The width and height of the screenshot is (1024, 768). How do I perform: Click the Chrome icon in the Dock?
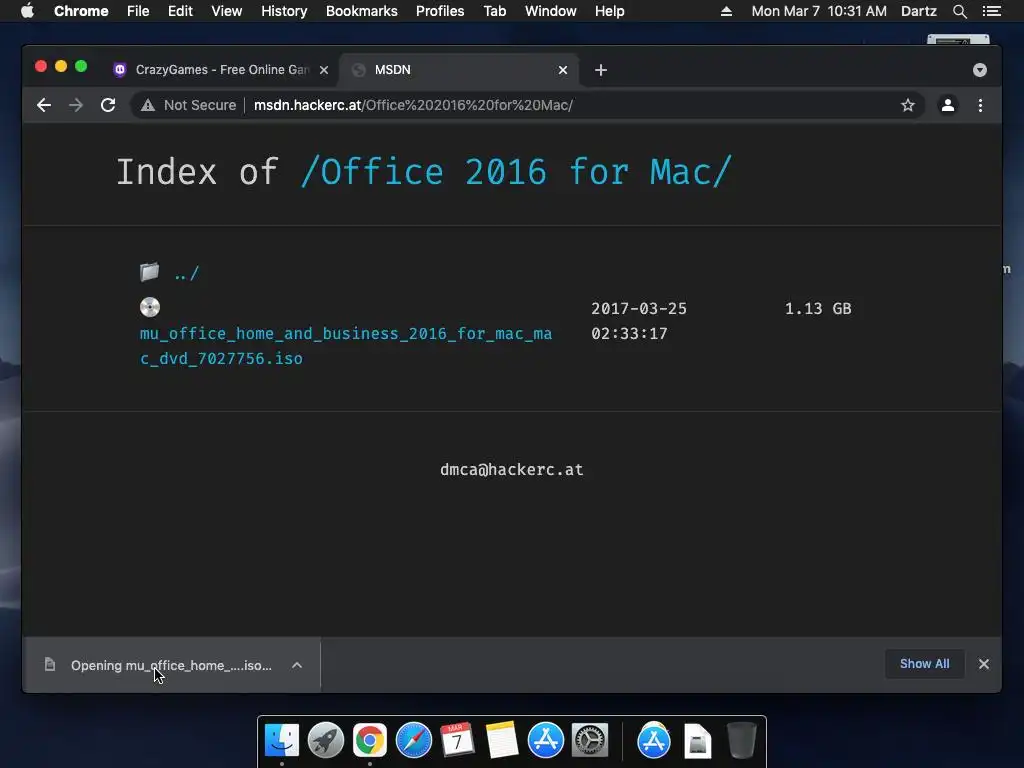370,740
